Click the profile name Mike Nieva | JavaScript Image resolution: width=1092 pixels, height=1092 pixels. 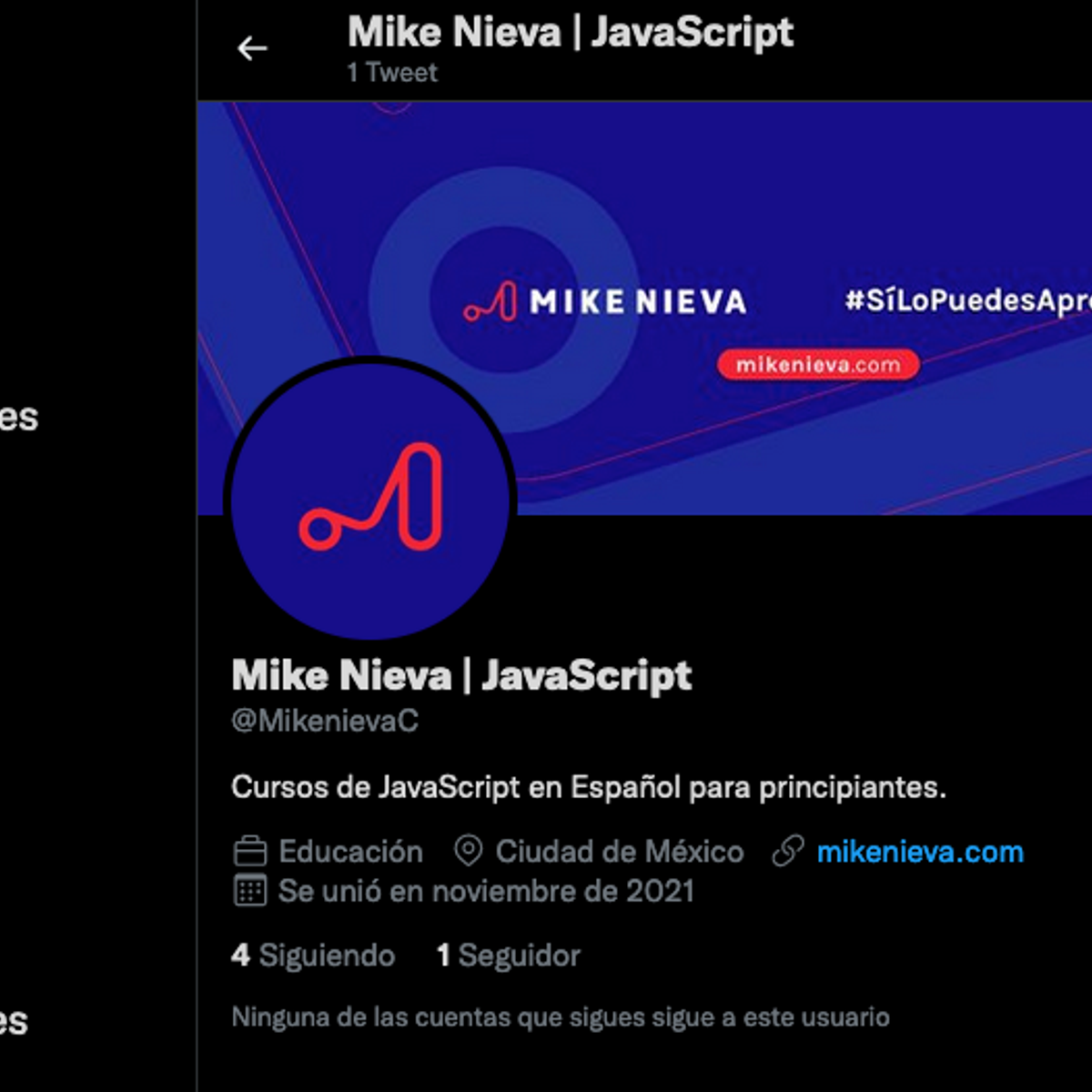(x=461, y=676)
